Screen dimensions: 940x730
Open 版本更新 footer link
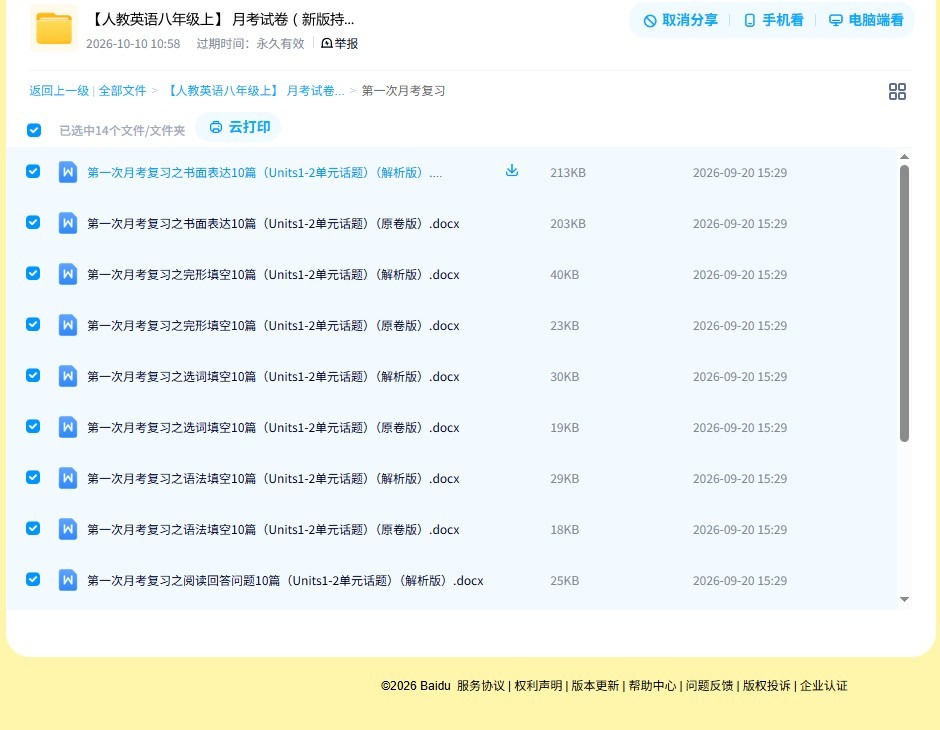click(595, 686)
